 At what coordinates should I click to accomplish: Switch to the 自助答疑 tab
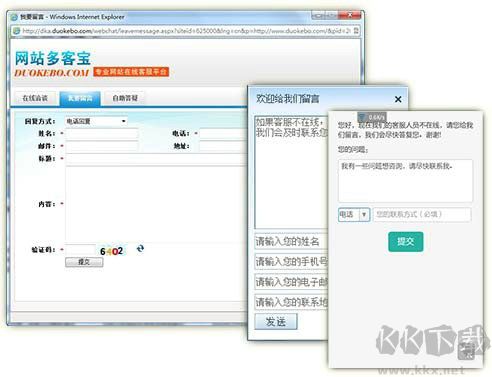(x=125, y=98)
